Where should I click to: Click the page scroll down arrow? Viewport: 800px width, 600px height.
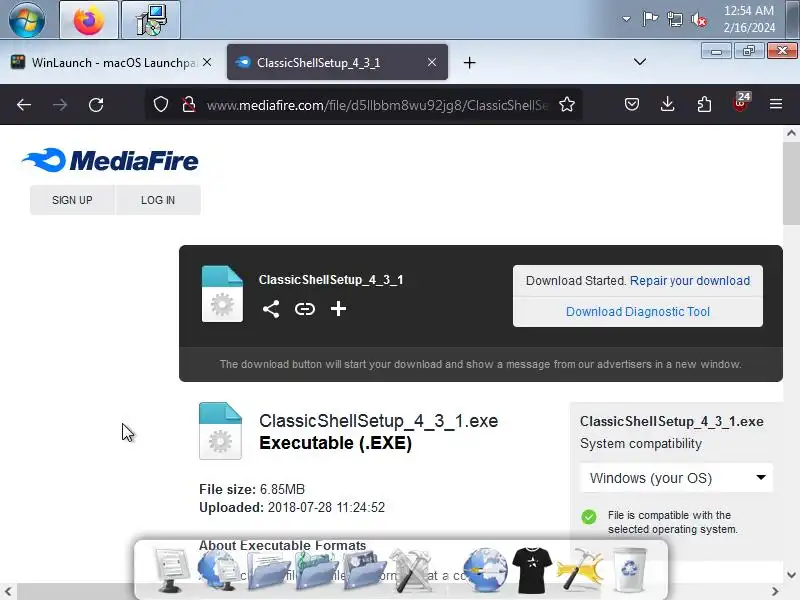tap(791, 574)
